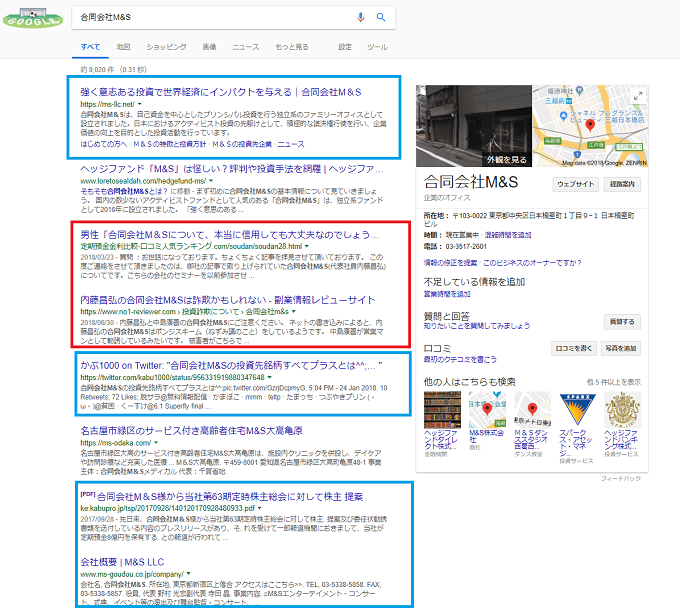The height and width of the screenshot is (608, 680).
Task: Open the M&Sの投資先企業 sitelink
Action: 242,144
